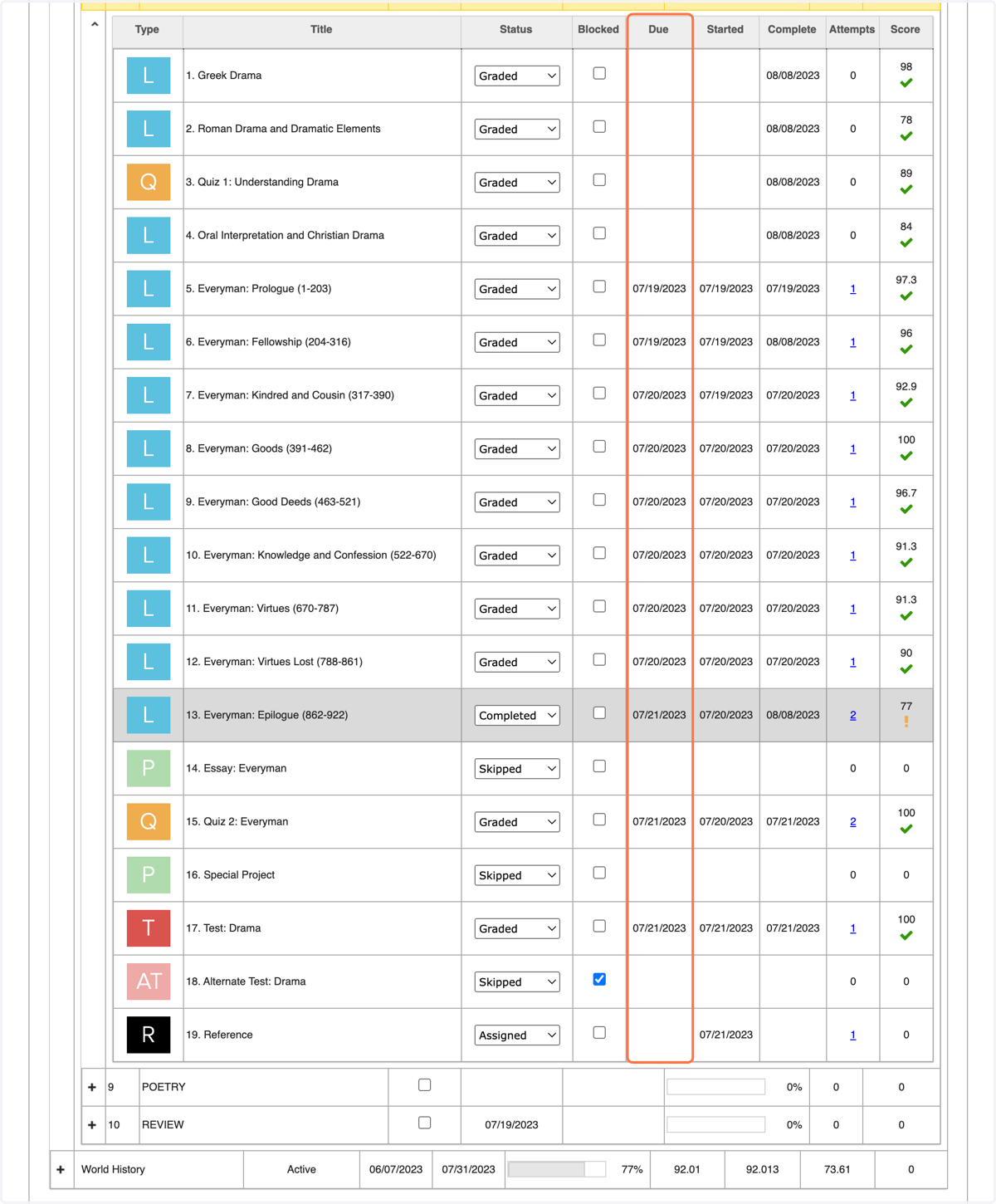Toggle Blocked checkbox for Essay: Everyman

[599, 766]
